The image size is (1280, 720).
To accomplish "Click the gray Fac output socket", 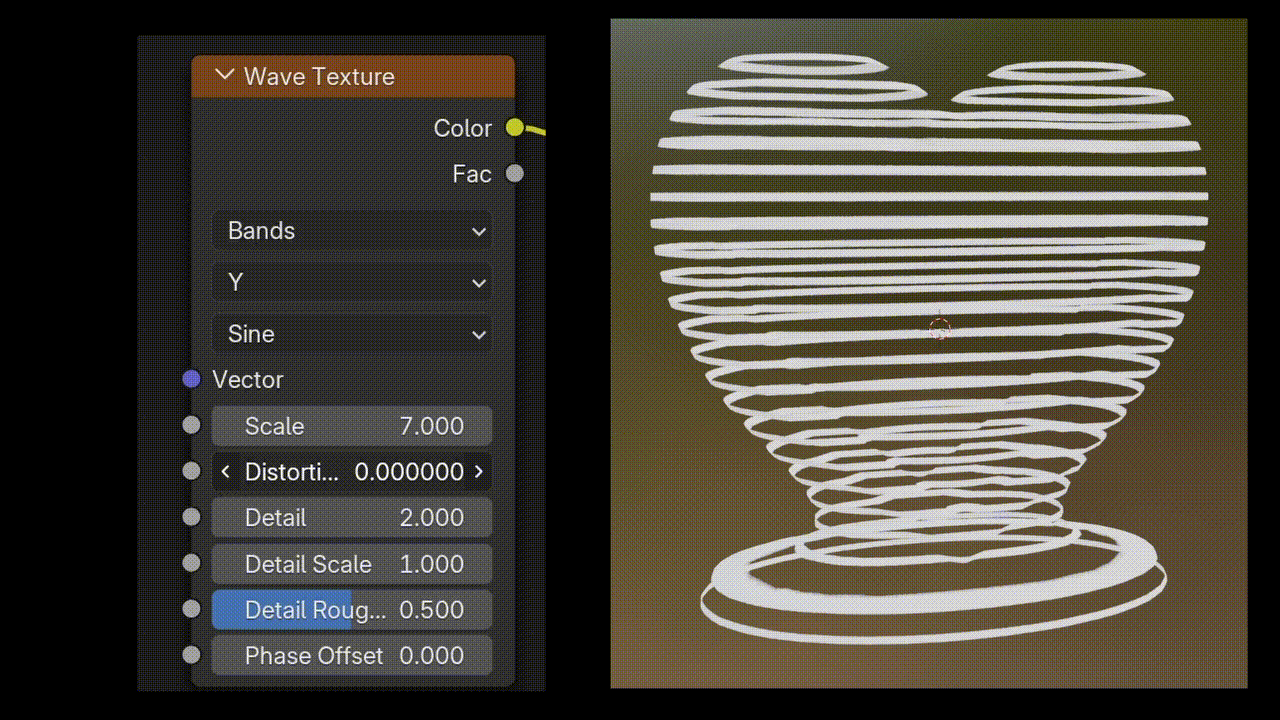I will (514, 173).
